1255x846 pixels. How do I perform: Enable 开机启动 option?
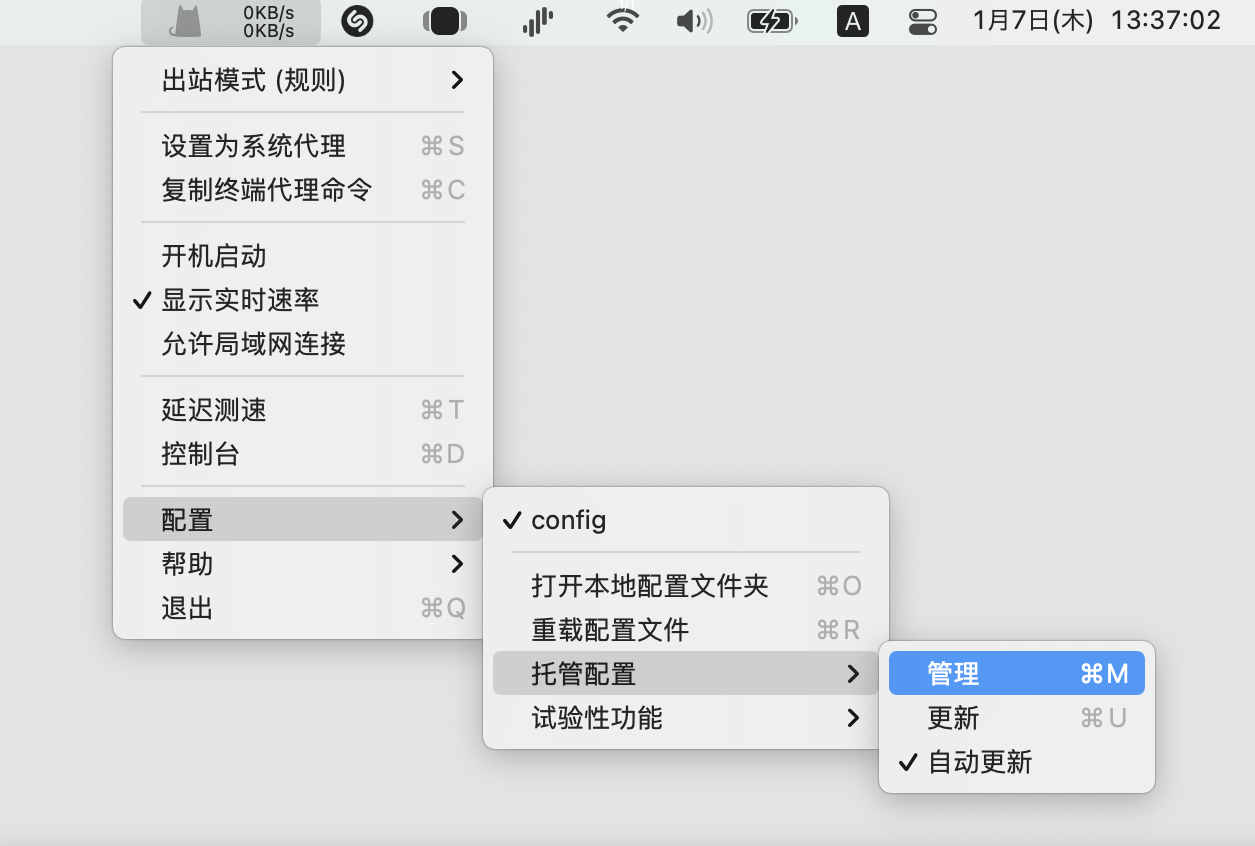click(x=303, y=256)
